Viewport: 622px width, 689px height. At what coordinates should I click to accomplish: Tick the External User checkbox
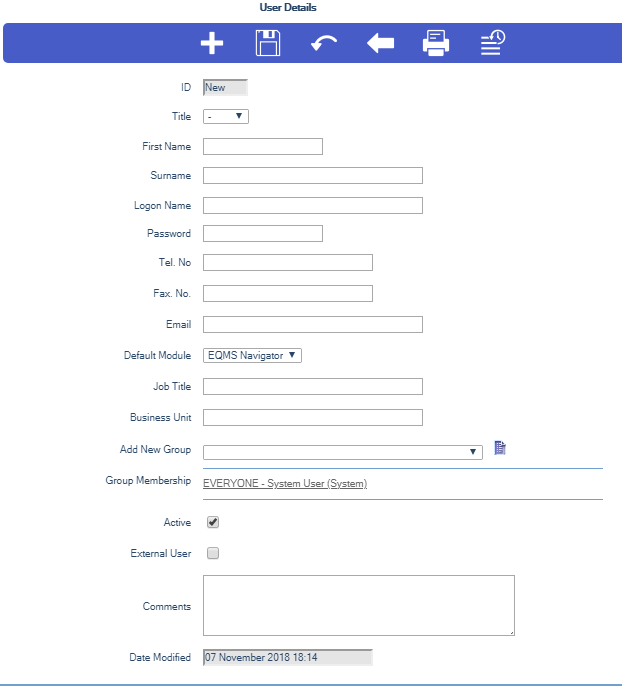[213, 553]
